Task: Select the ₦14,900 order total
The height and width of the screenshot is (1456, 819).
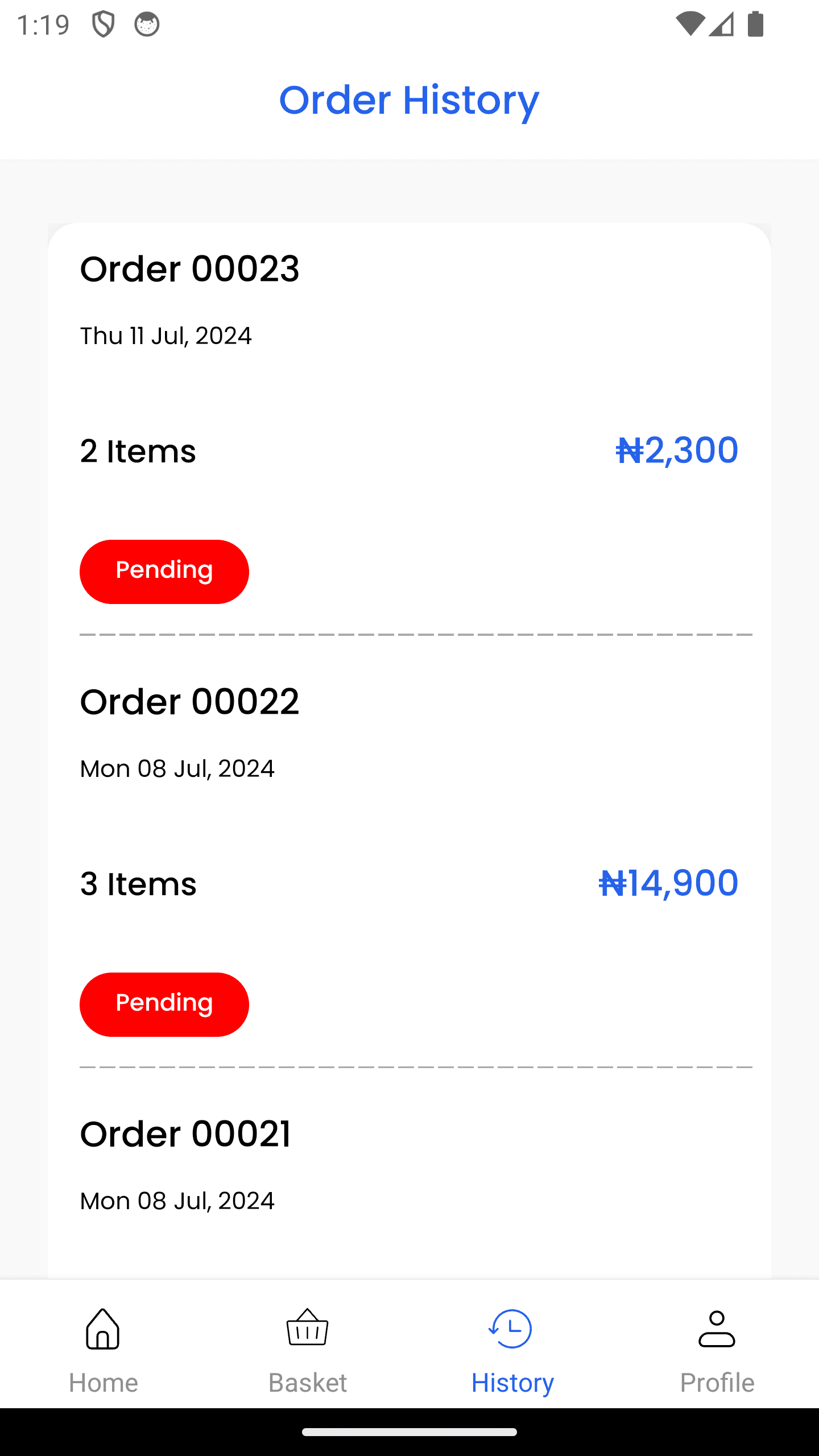Action: [668, 883]
